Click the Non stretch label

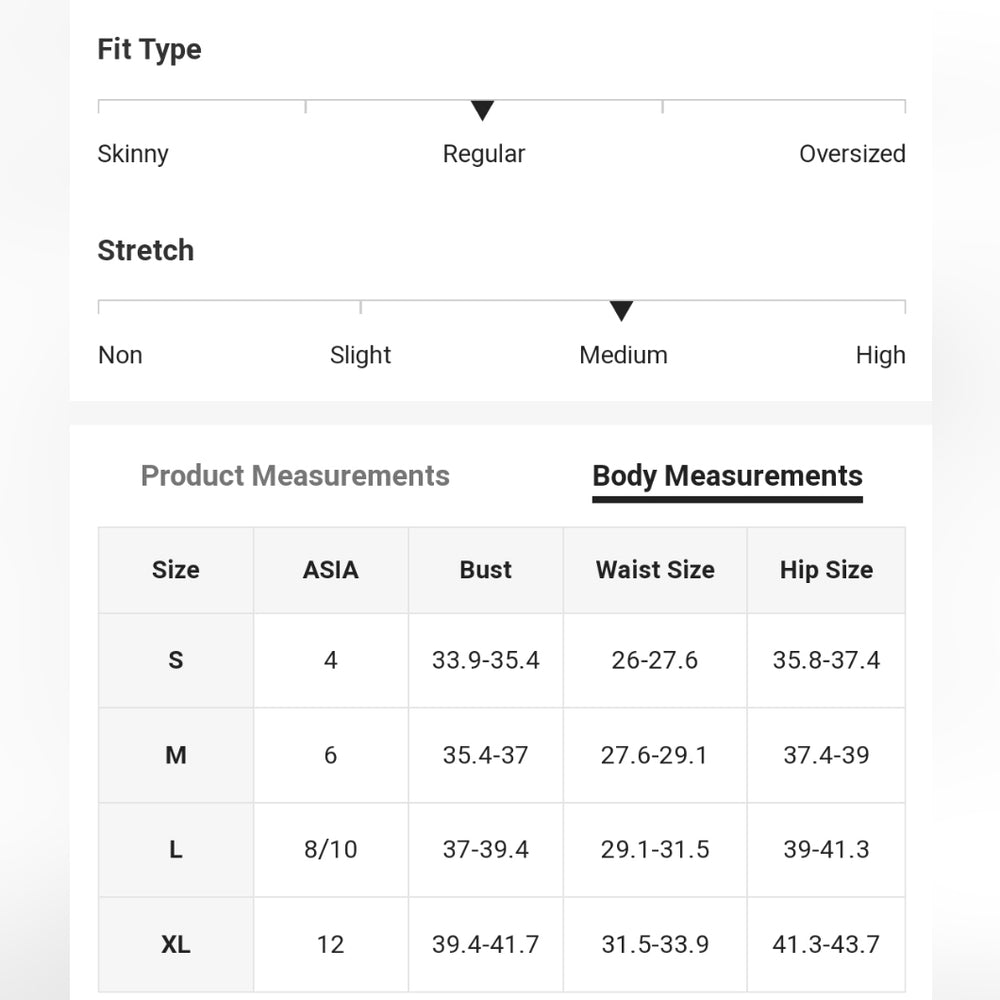120,355
